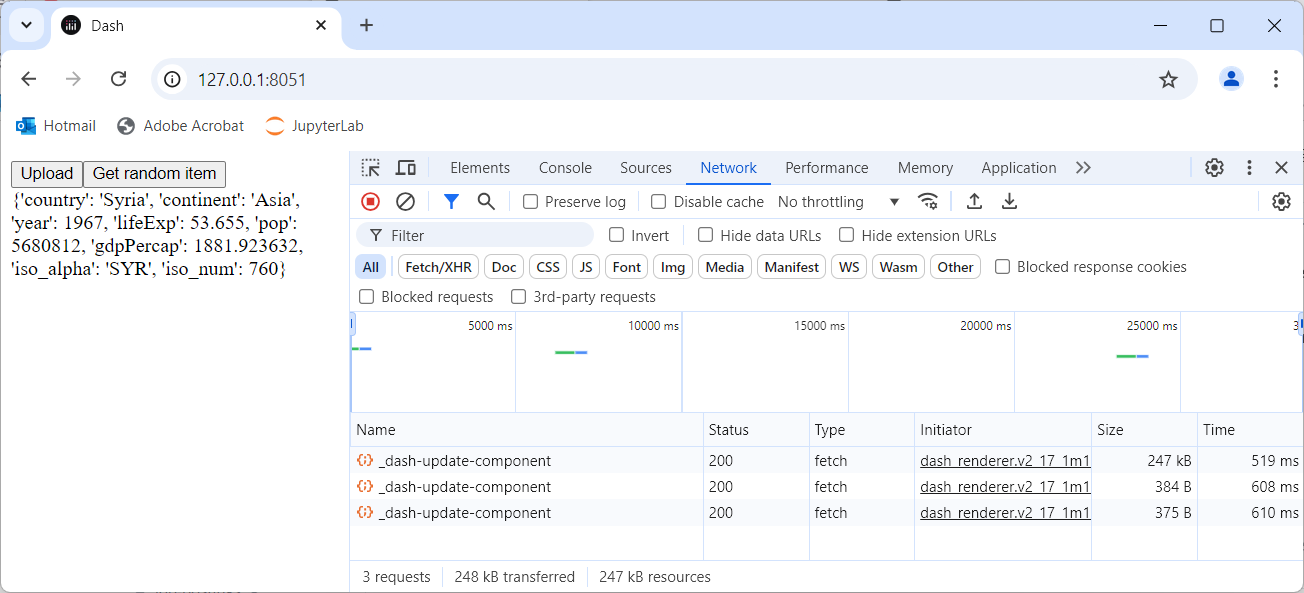Expand more DevTools tabs chevron
The width and height of the screenshot is (1304, 593).
tap(1083, 168)
